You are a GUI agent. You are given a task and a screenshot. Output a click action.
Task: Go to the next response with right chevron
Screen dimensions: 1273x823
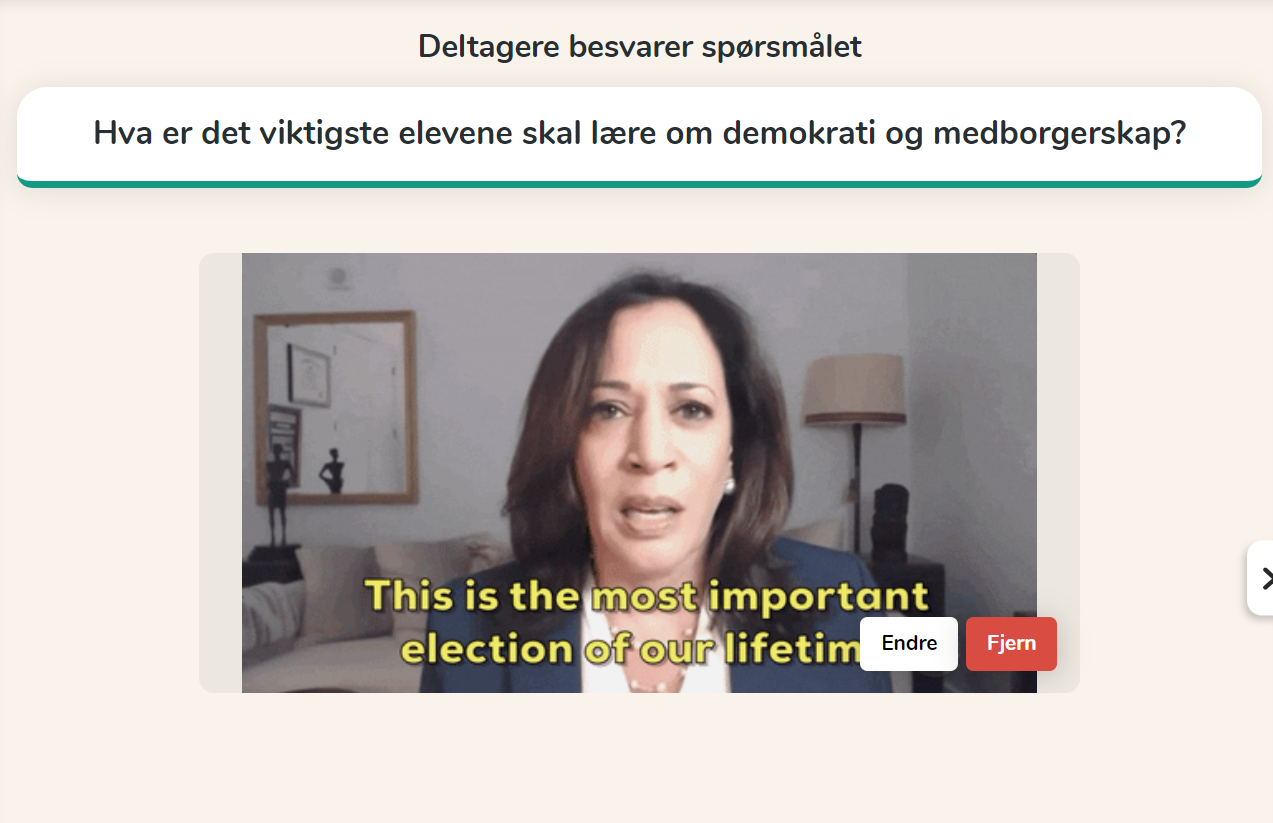click(x=1261, y=578)
